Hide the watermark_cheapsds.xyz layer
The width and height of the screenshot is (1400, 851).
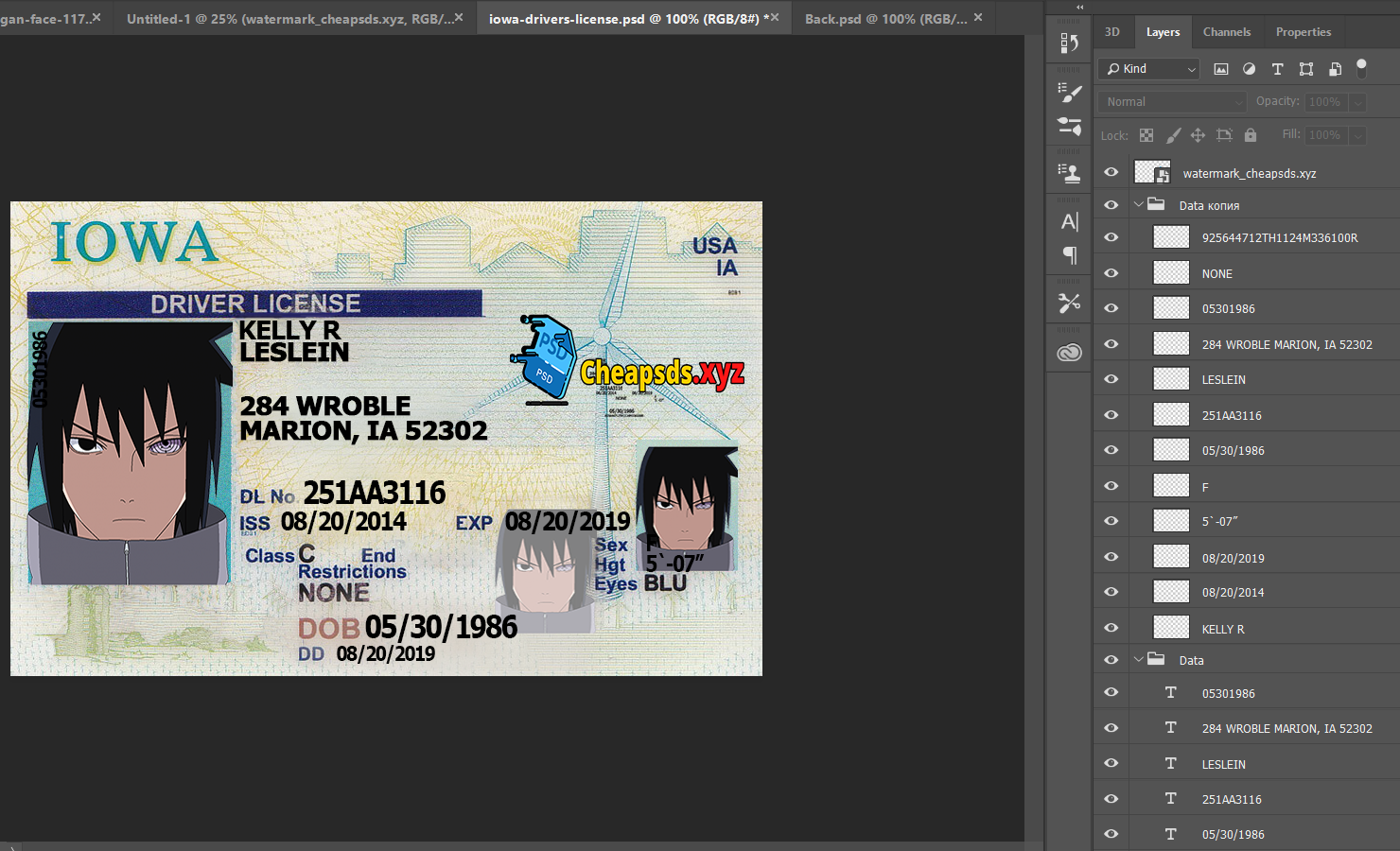(x=1111, y=172)
